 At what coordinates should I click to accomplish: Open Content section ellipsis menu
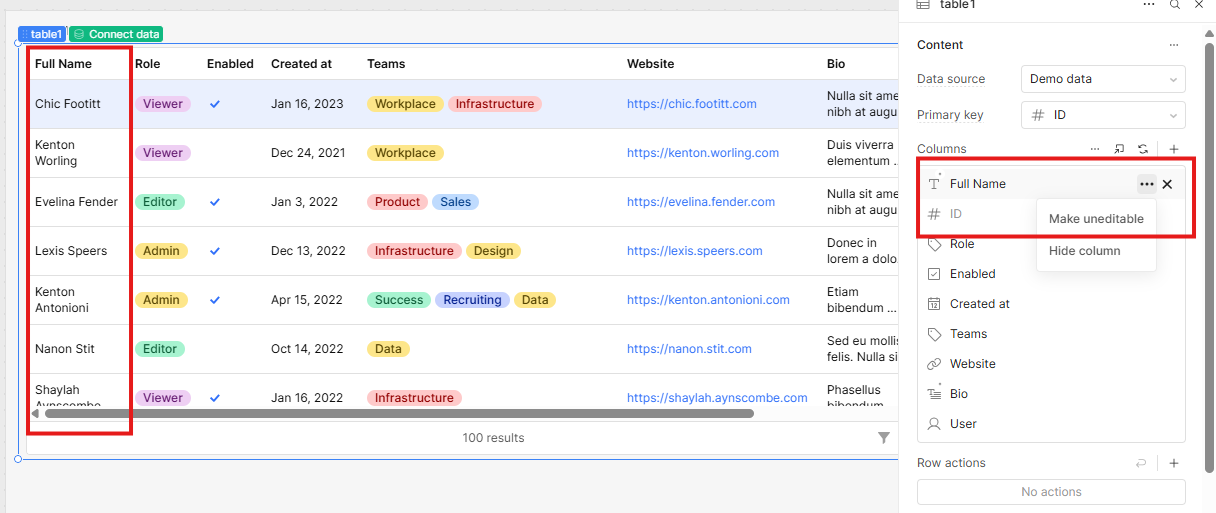click(1174, 45)
